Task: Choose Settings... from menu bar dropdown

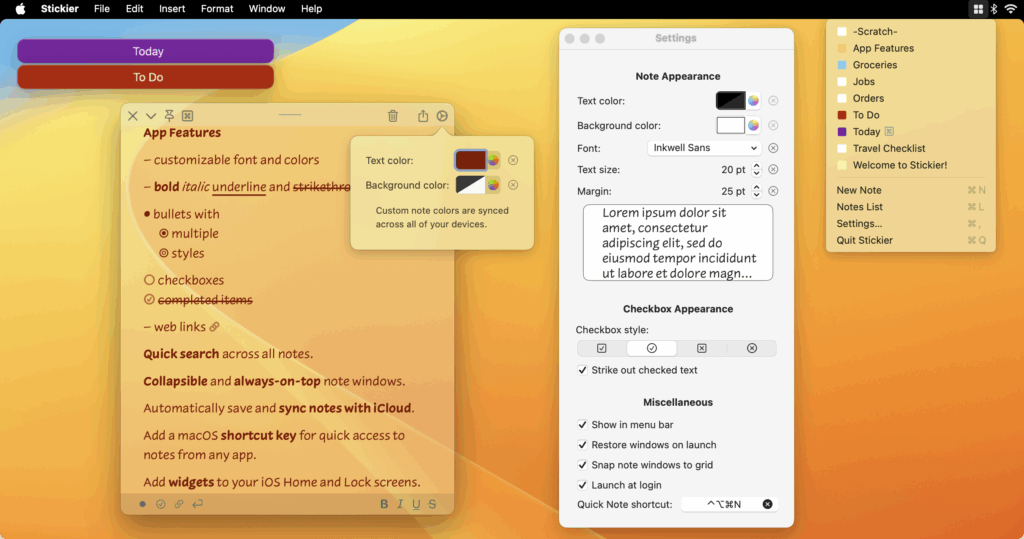Action: 911,223
